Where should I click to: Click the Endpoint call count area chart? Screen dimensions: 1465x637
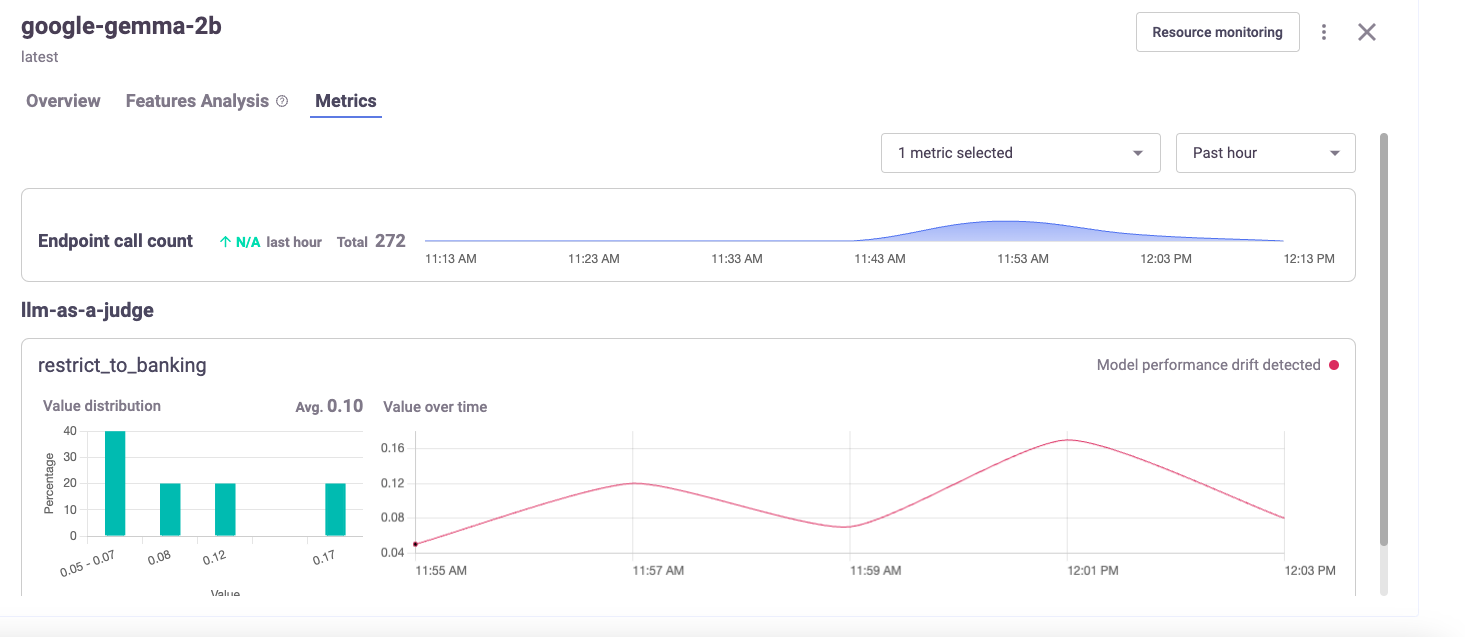853,231
